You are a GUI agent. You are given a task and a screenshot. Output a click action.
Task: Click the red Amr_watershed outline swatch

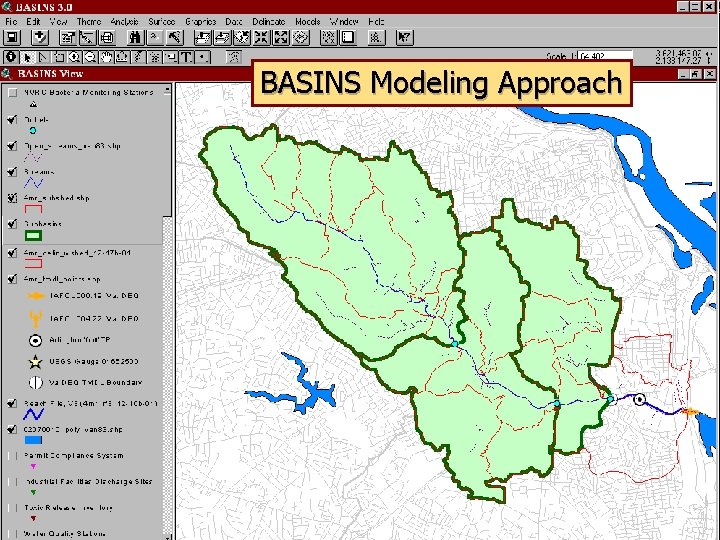point(33,209)
